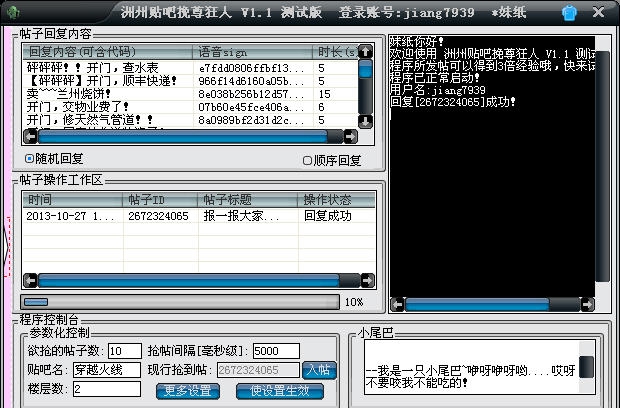Click right arrow of reply list horizontal scrollbar

350,136
